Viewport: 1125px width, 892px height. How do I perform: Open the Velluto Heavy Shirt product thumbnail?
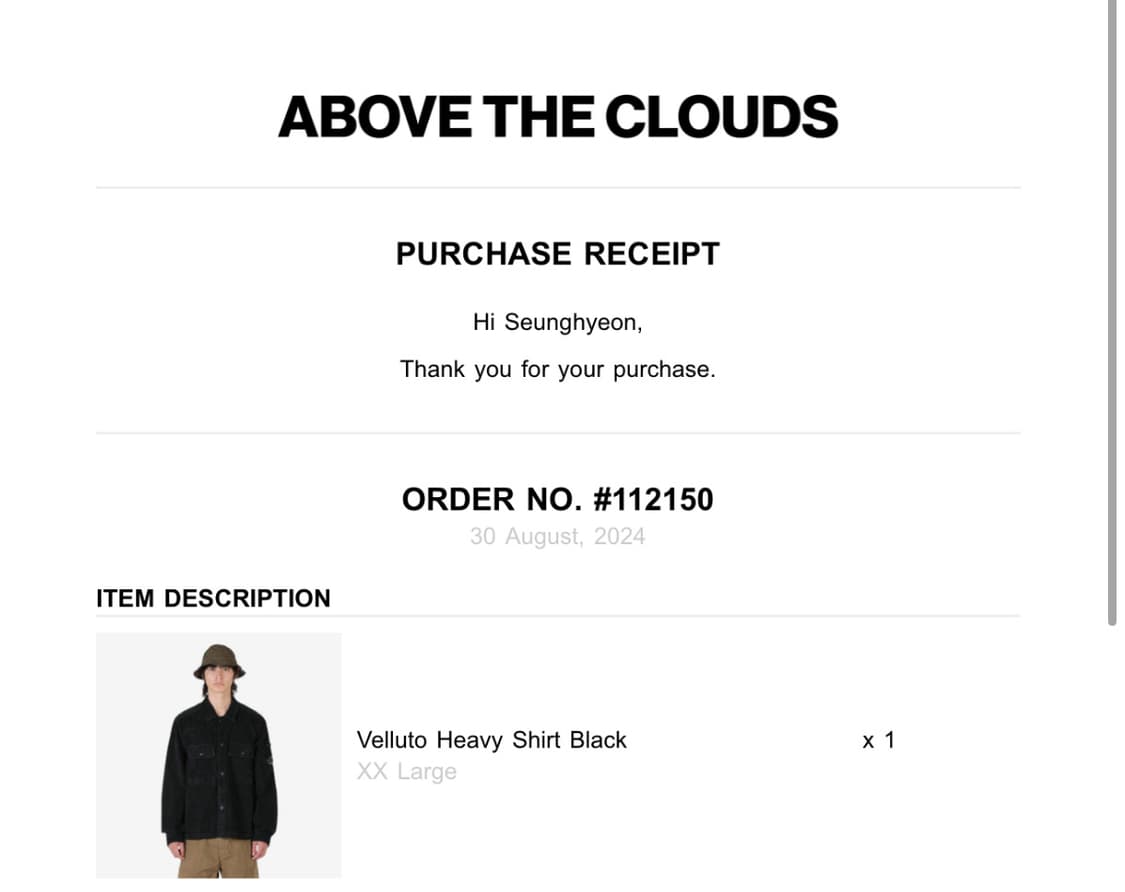coord(219,755)
